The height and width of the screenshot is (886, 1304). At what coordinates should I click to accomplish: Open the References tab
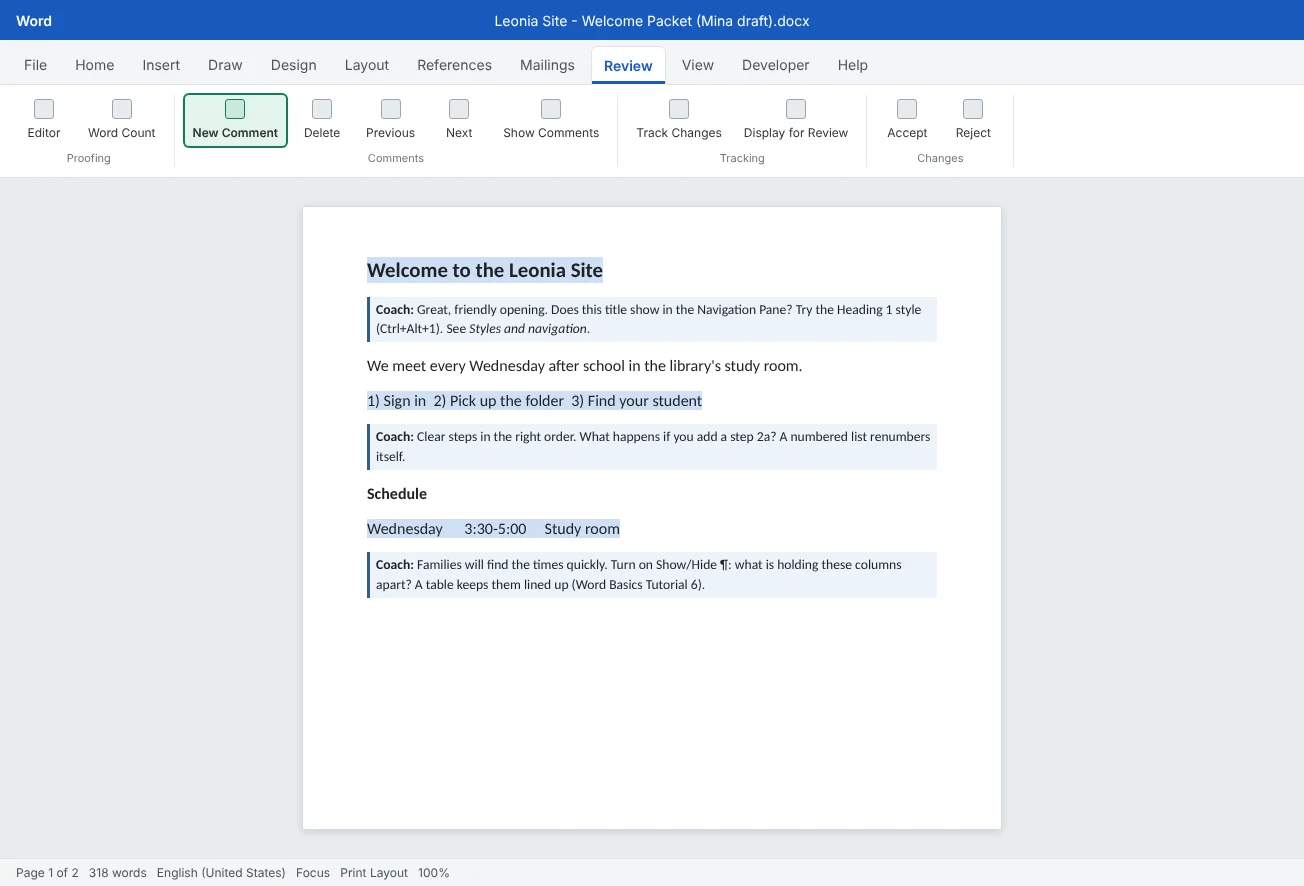click(455, 65)
